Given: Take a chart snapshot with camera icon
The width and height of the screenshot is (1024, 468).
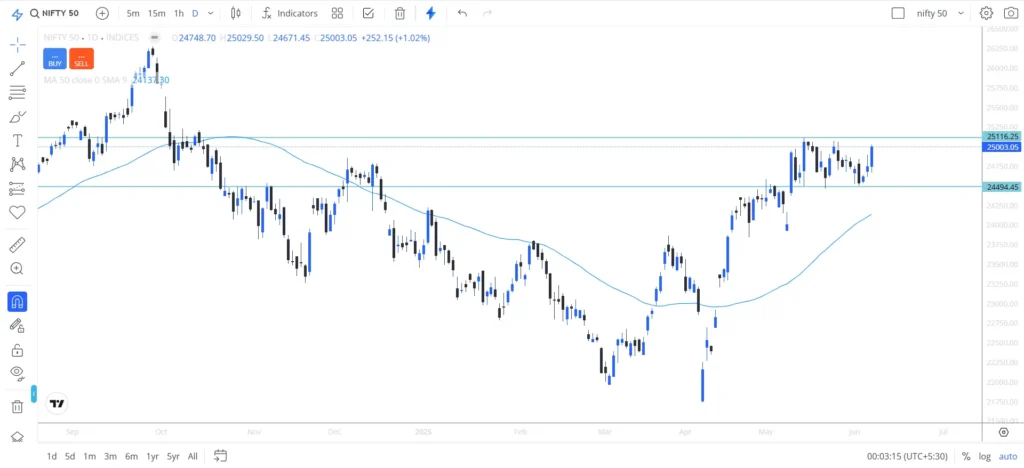Looking at the screenshot, I should tap(1010, 13).
